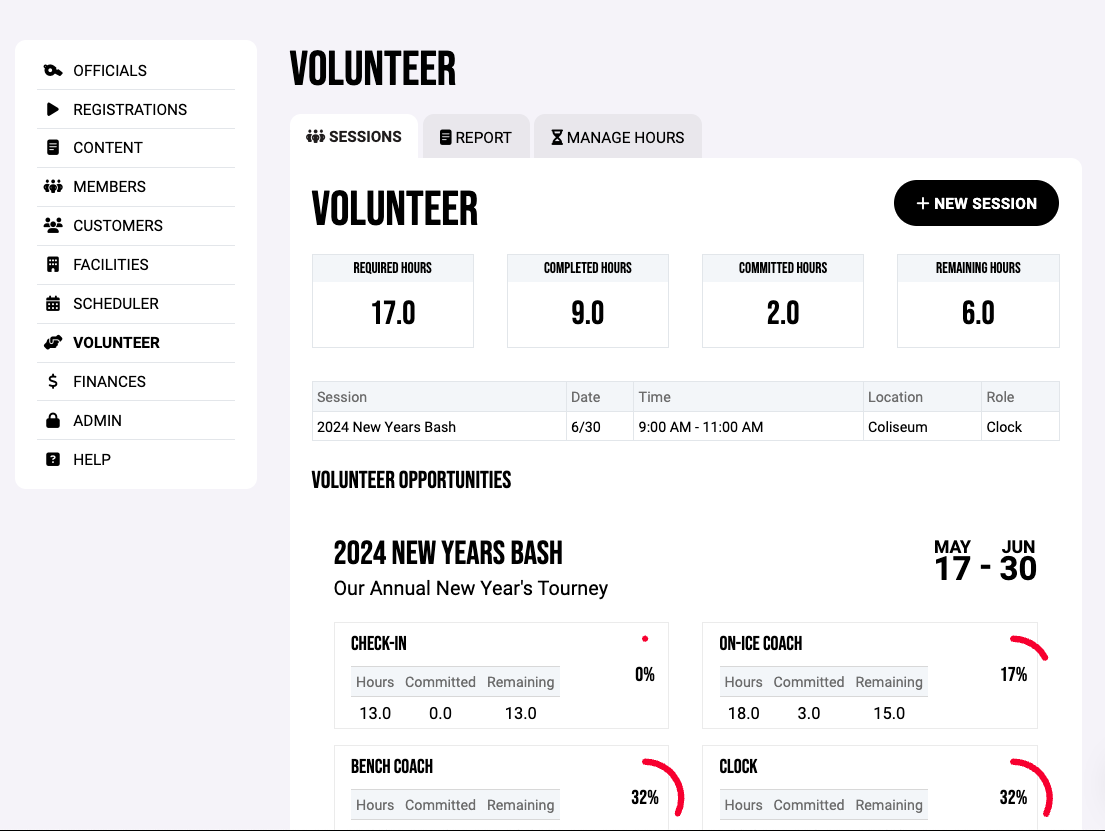This screenshot has height=831, width=1105.
Task: Click the Scheduler calendar icon
Action: [53, 304]
